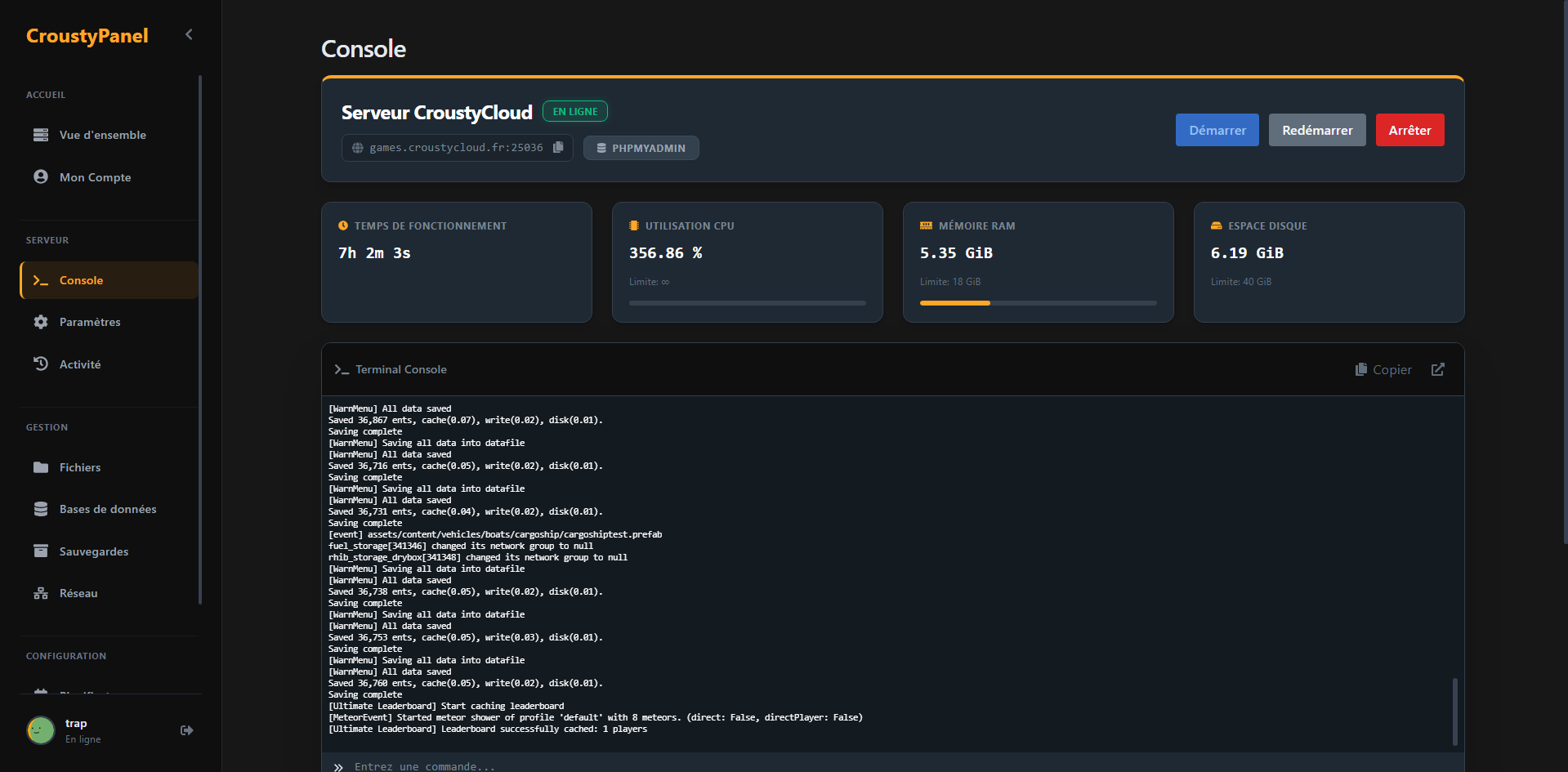
Task: Click 'Limite: 18 GiB' text
Action: pos(950,282)
